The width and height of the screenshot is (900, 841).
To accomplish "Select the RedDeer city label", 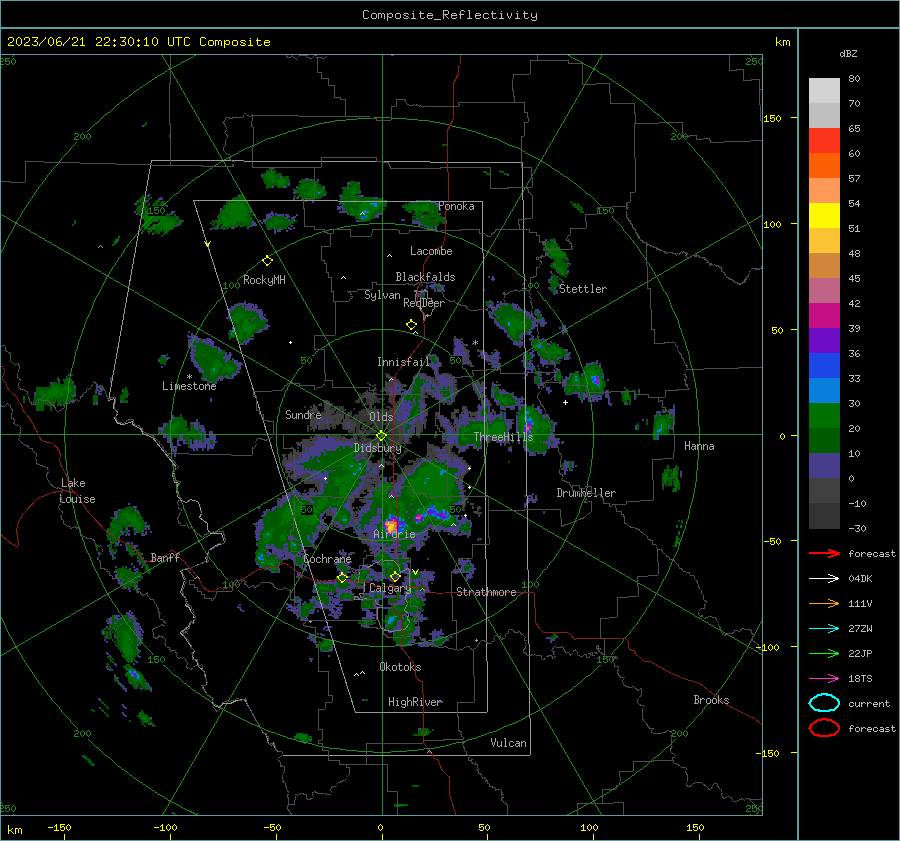I will pyautogui.click(x=424, y=303).
